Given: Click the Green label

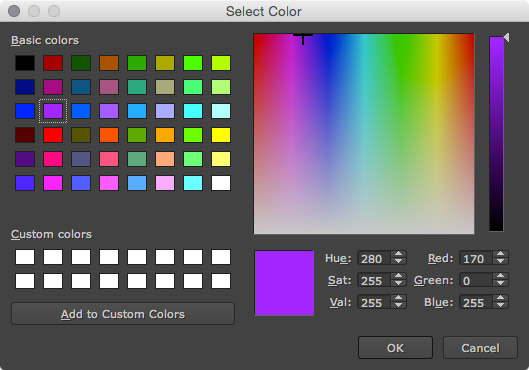Looking at the screenshot, I should (434, 280).
